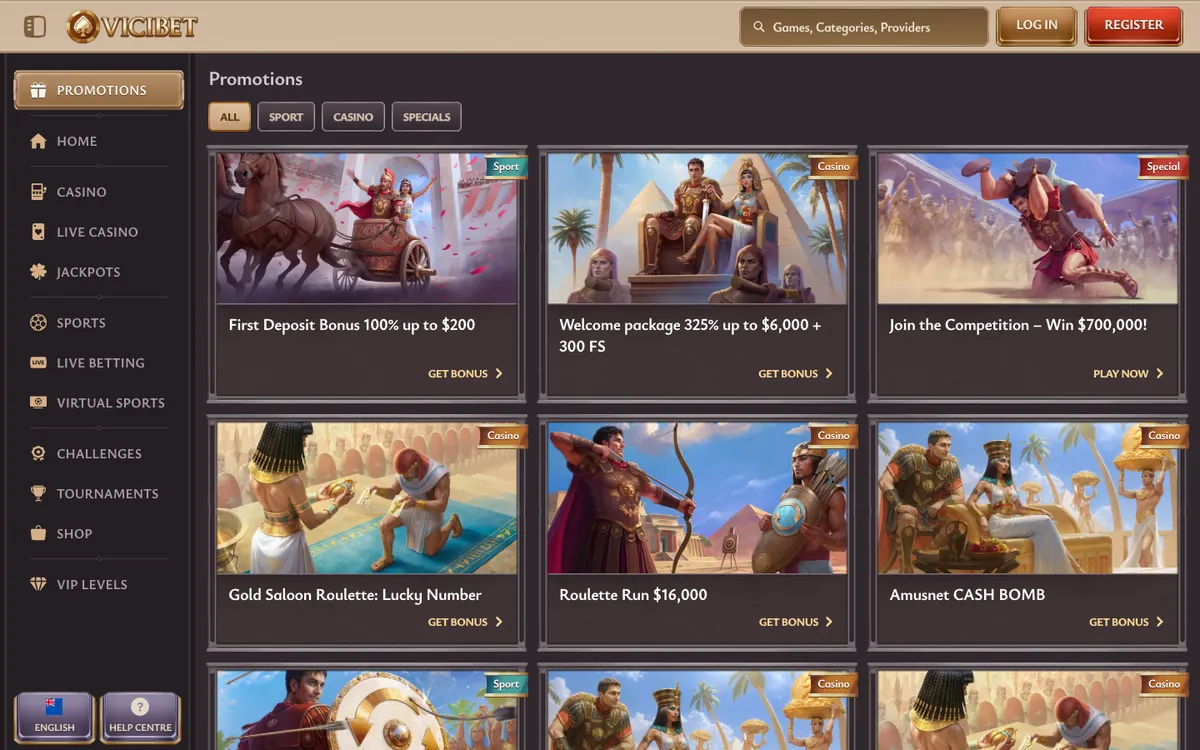Open the Promotions sidebar item
Screen dimensions: 1200x750
(99, 90)
